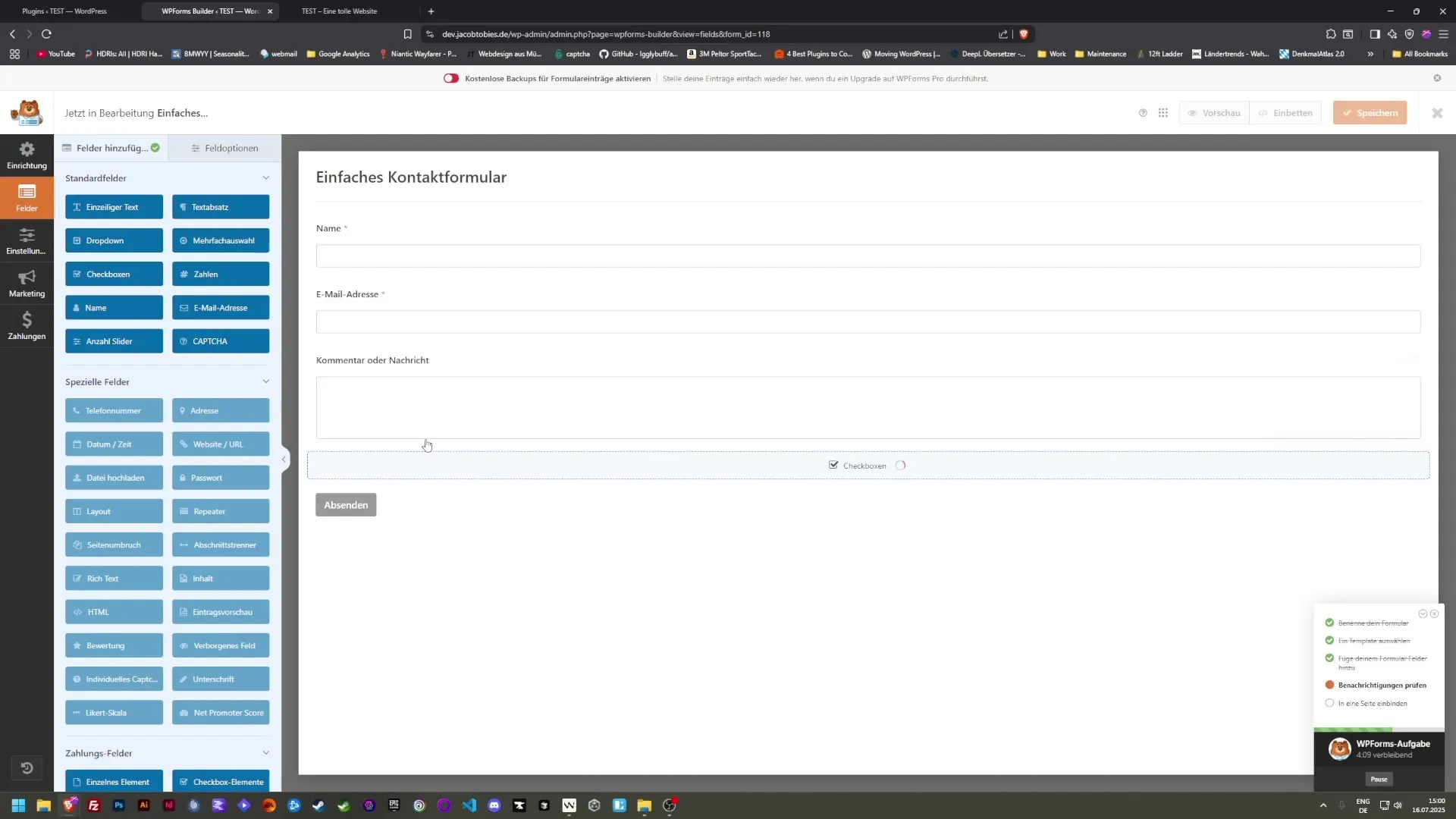Click the revision history icon bottom left
The height and width of the screenshot is (819, 1456).
click(27, 767)
